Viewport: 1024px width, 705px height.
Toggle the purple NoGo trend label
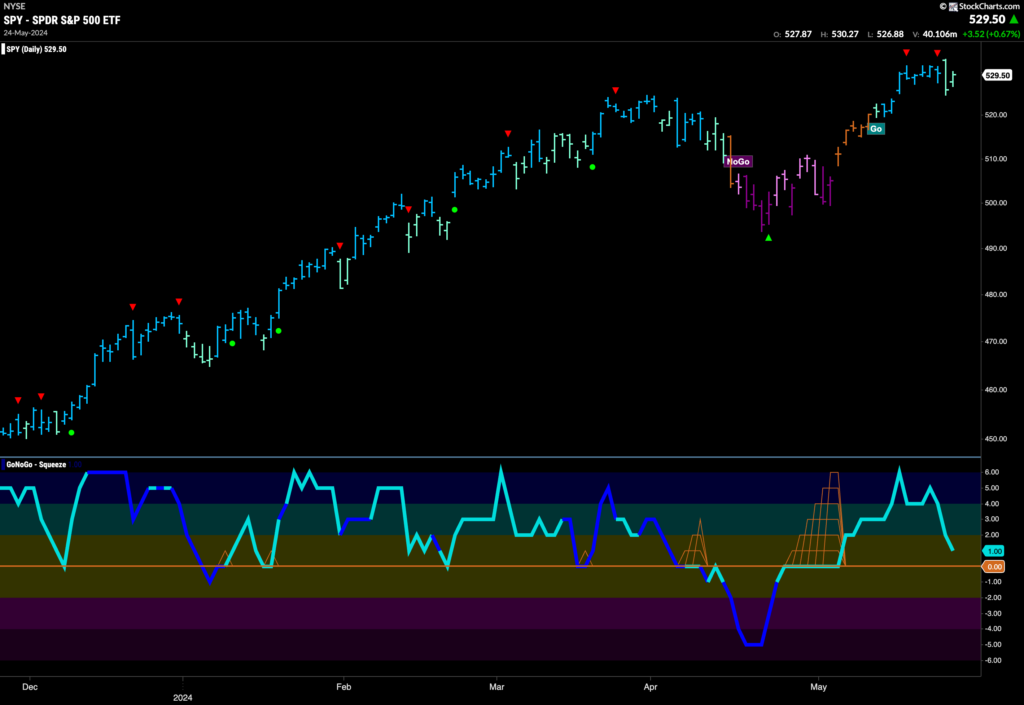click(736, 160)
